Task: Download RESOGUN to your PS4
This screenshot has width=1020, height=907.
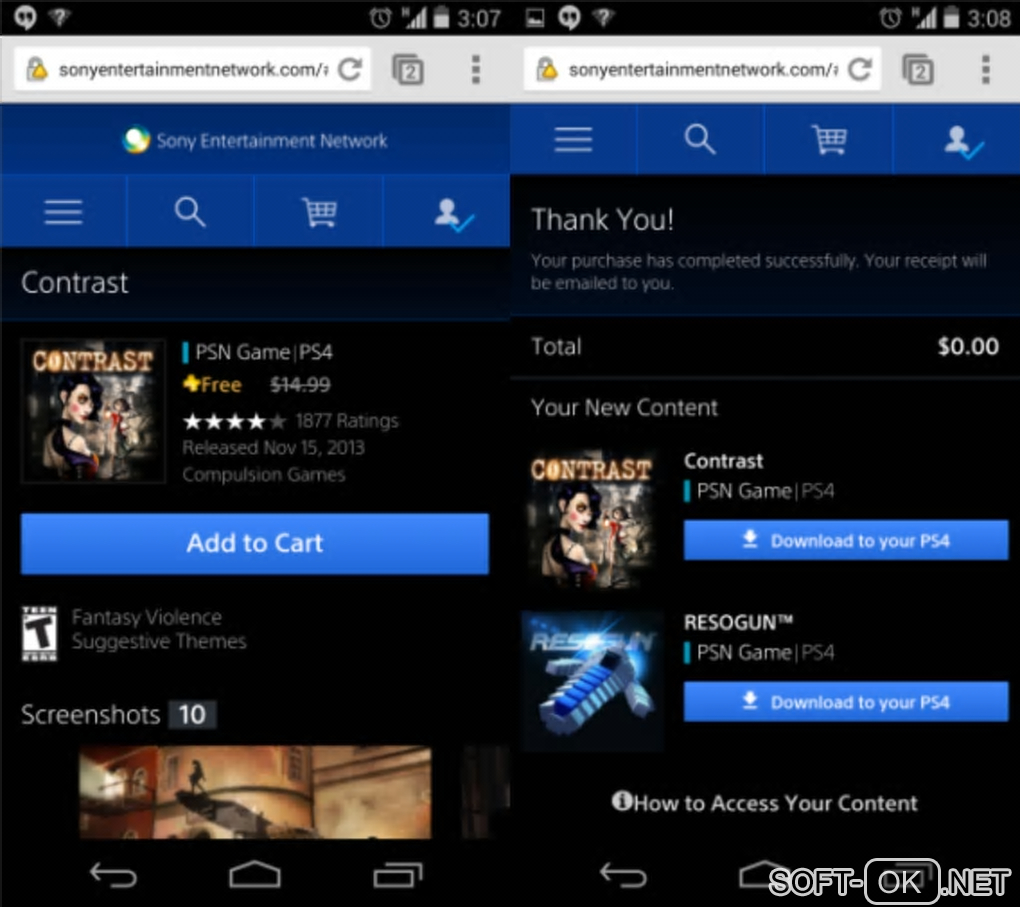Action: tap(846, 701)
